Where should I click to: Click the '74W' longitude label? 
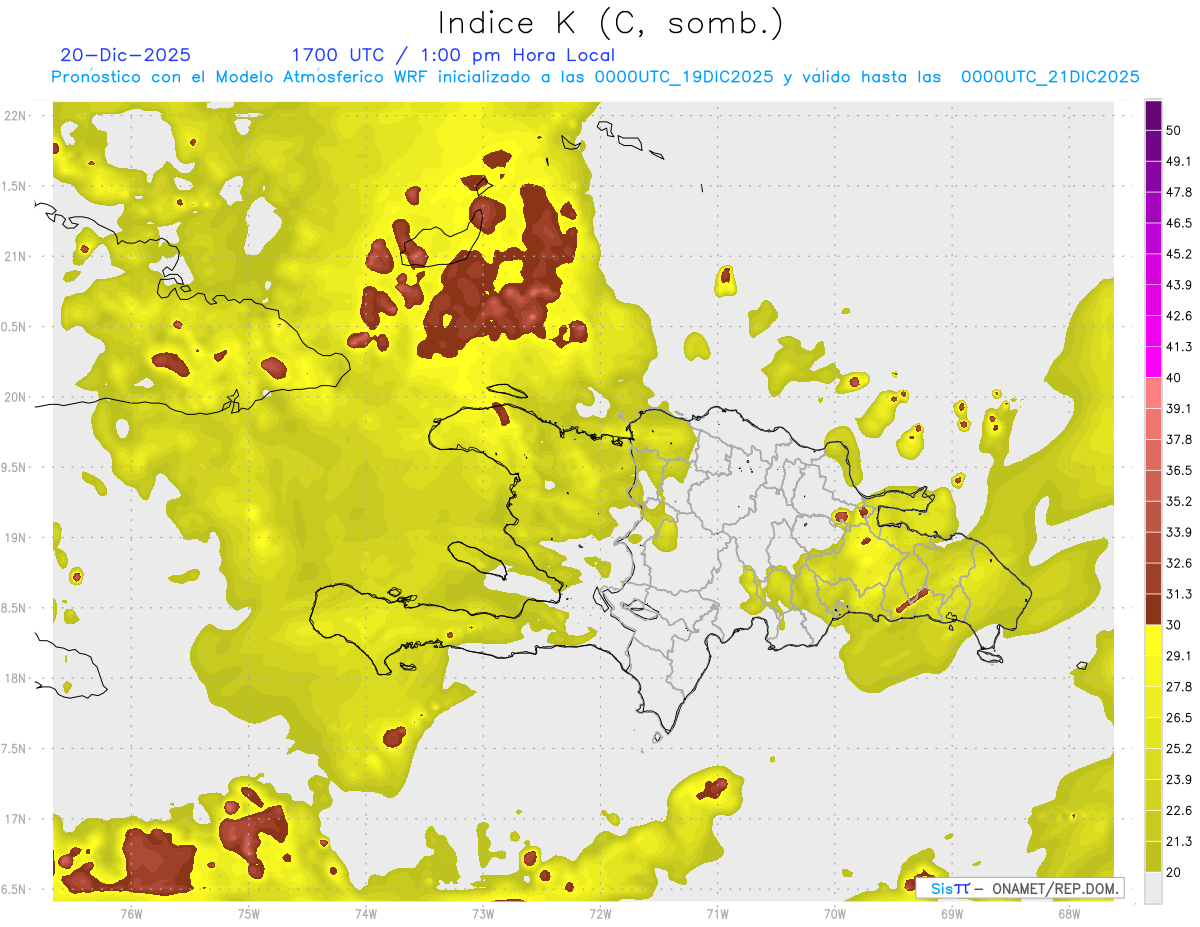coord(366,913)
